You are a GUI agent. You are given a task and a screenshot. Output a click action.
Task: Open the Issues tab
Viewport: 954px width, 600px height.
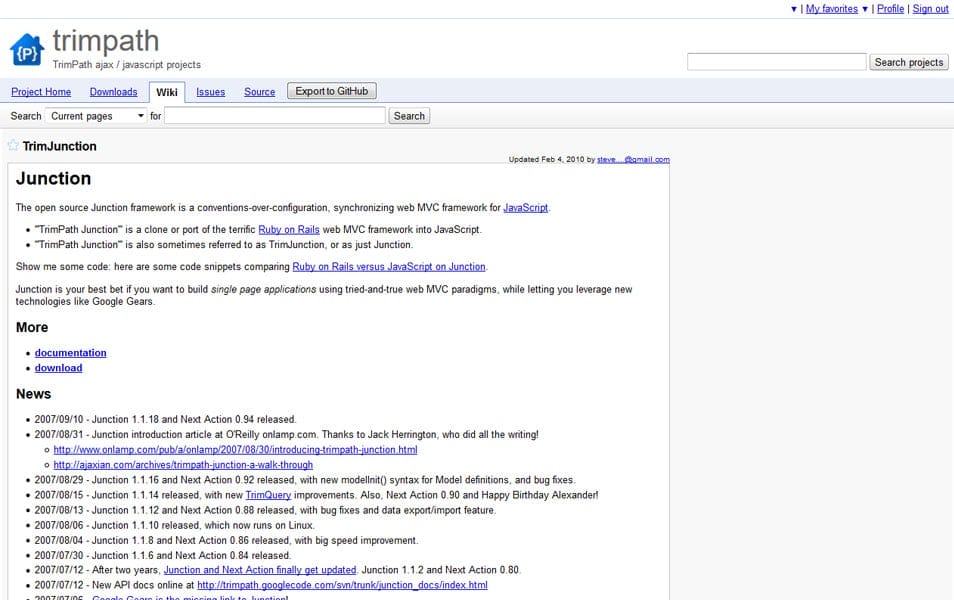pos(211,92)
